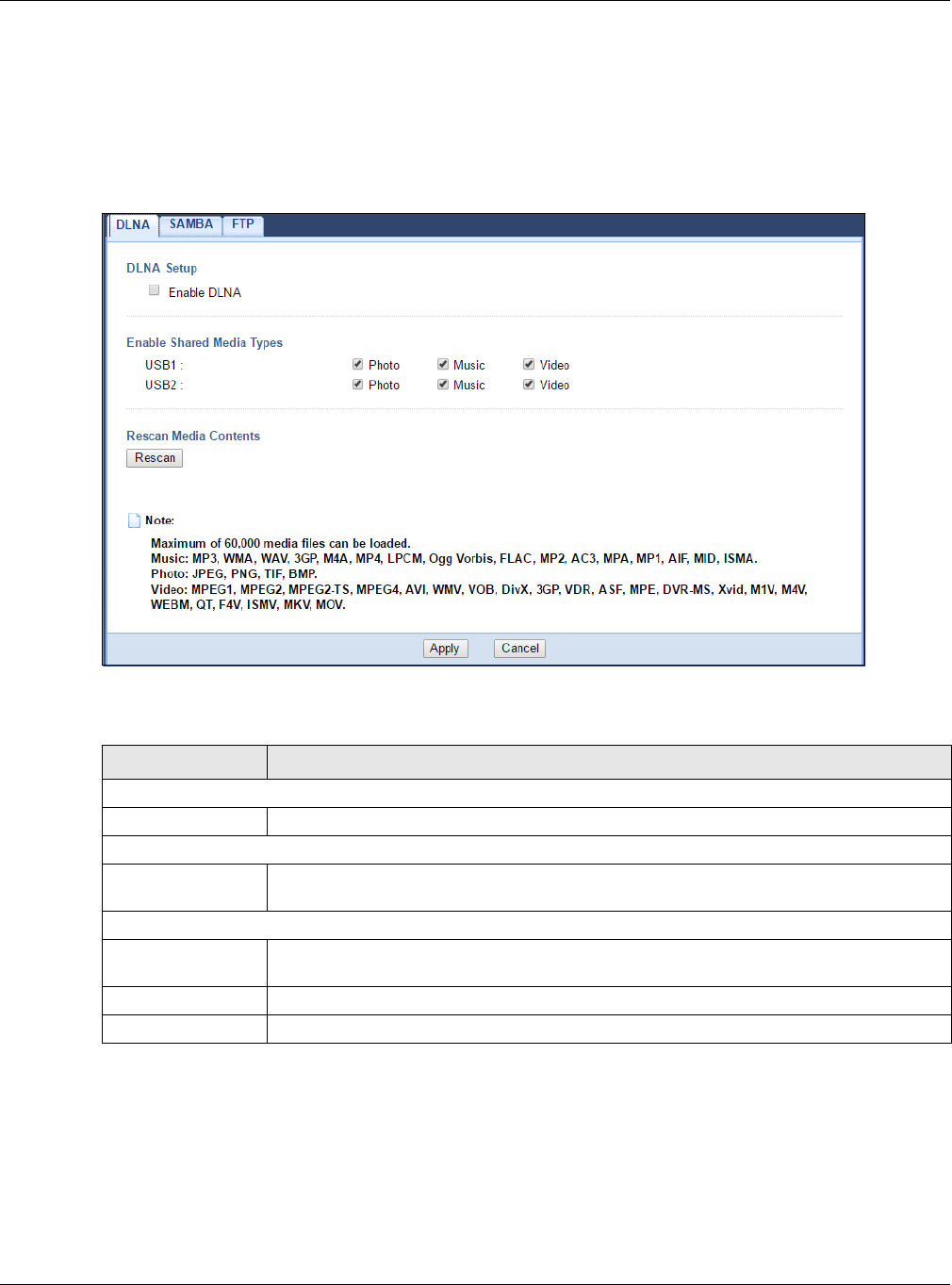Click the USB1 row label
The height and width of the screenshot is (1285, 952).
164,365
